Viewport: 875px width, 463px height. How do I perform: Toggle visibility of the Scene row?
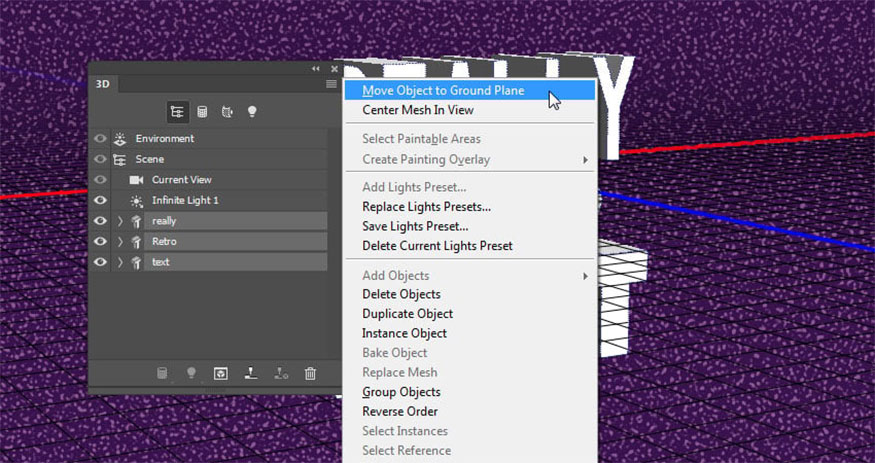coord(100,159)
